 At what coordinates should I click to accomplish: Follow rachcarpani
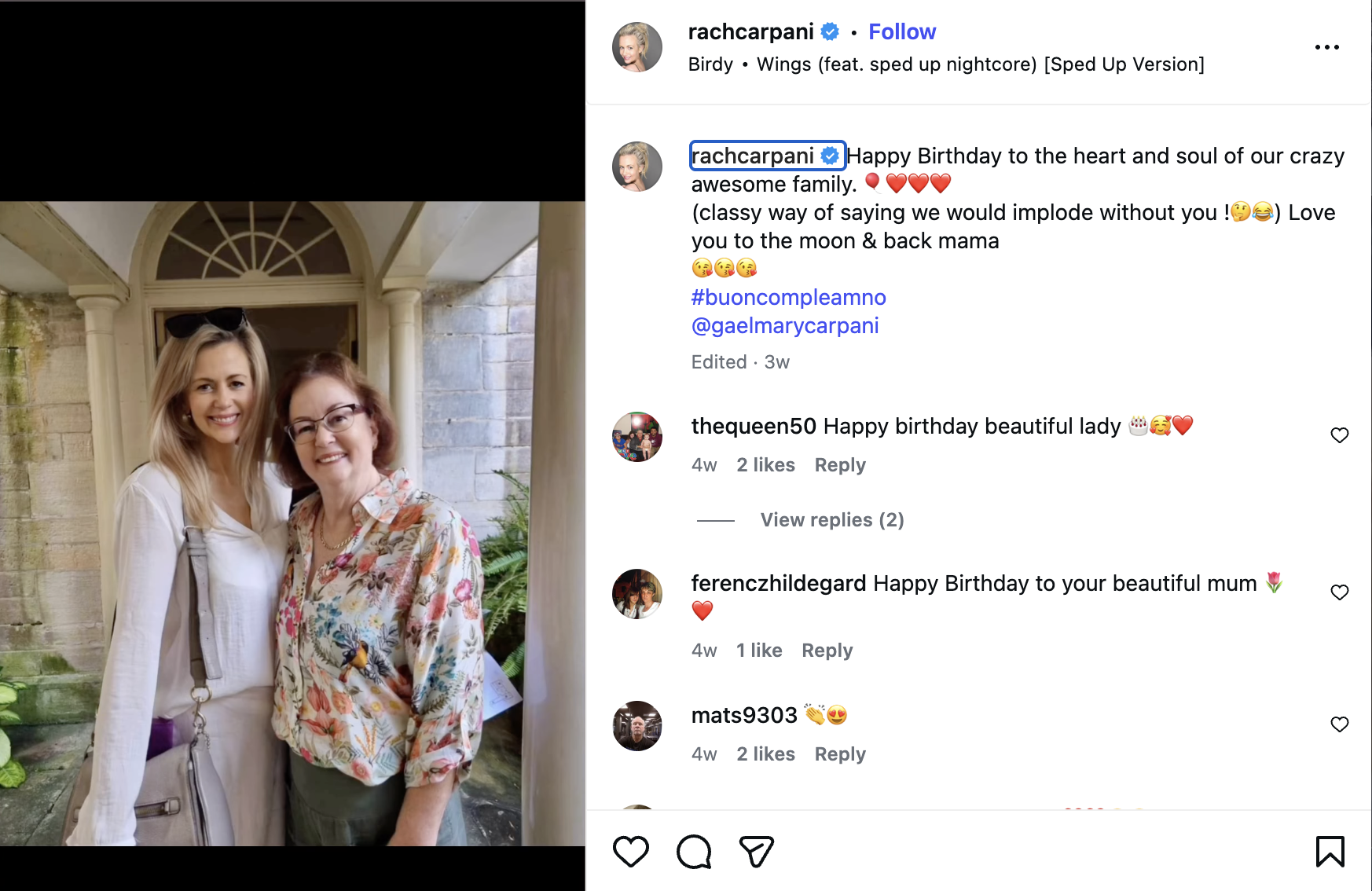pyautogui.click(x=901, y=32)
